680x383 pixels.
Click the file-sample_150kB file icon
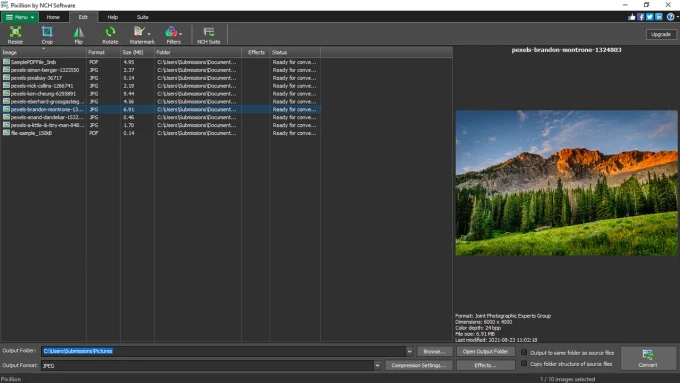[6, 133]
